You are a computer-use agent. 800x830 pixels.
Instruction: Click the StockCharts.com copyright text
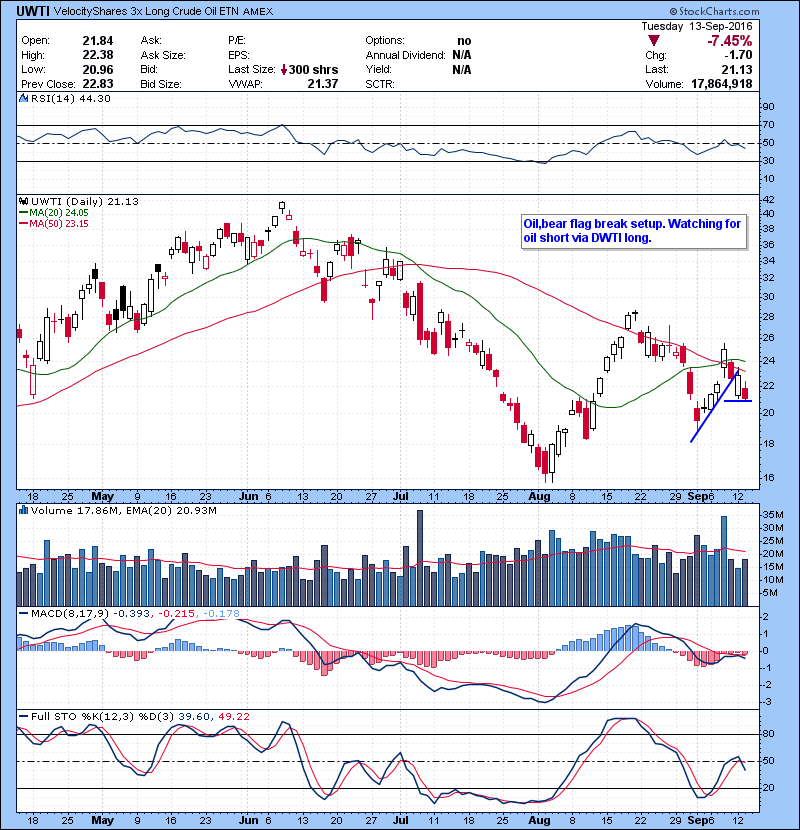click(714, 11)
